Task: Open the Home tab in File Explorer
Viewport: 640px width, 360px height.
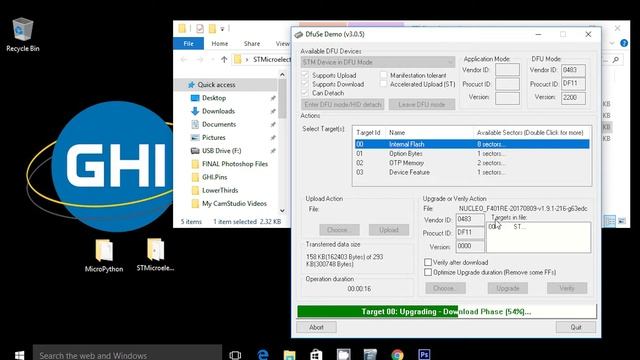Action: coord(220,43)
